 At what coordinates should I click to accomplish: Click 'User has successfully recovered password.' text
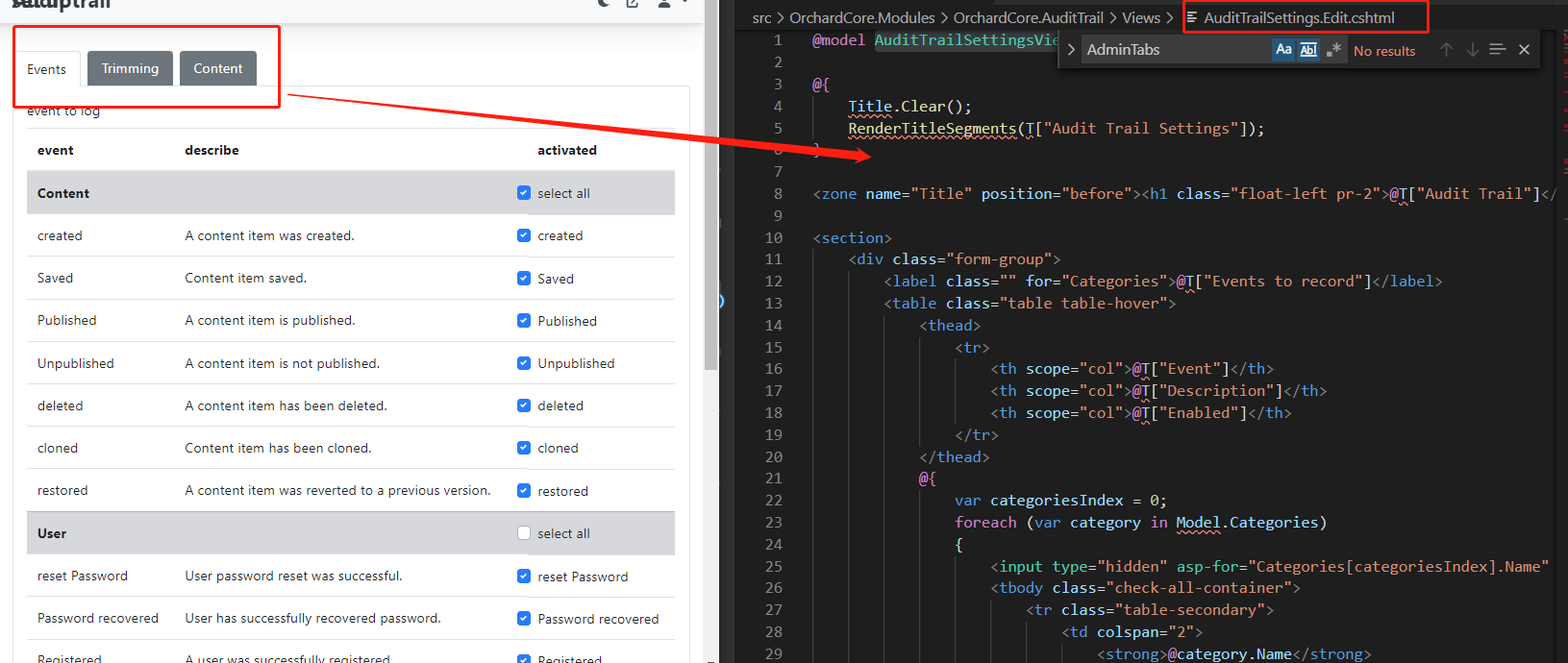(313, 618)
